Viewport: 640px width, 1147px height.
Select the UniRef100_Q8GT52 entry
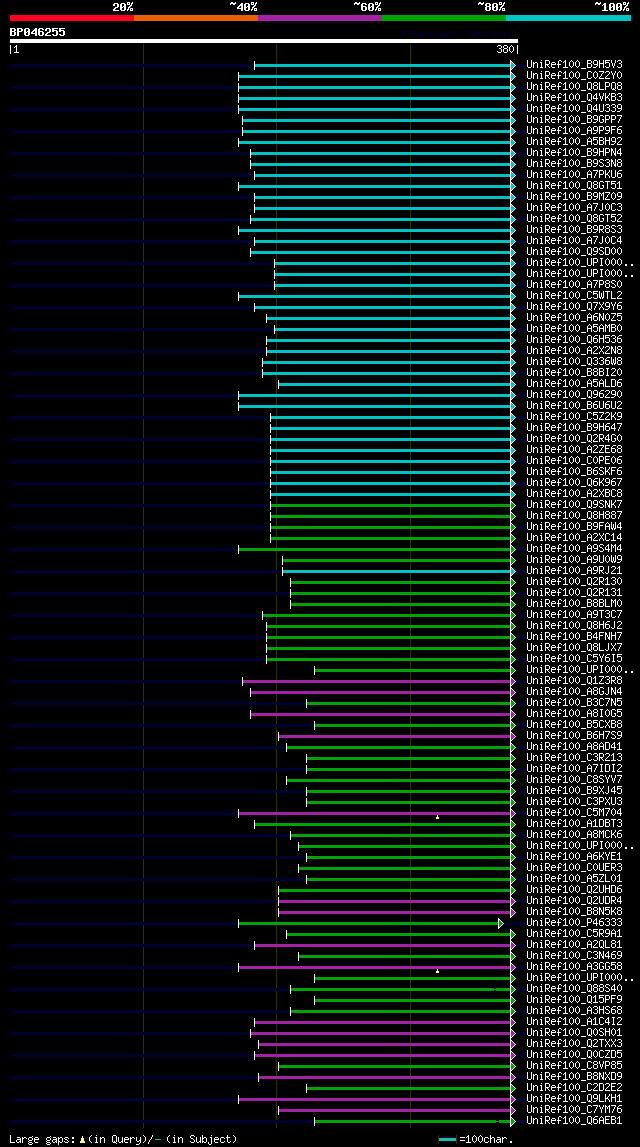(574, 218)
